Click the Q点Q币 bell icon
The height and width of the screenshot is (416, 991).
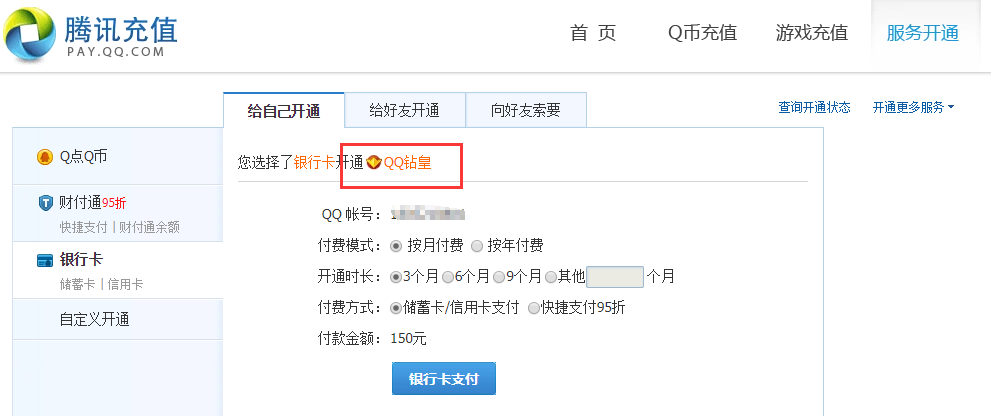pos(44,157)
